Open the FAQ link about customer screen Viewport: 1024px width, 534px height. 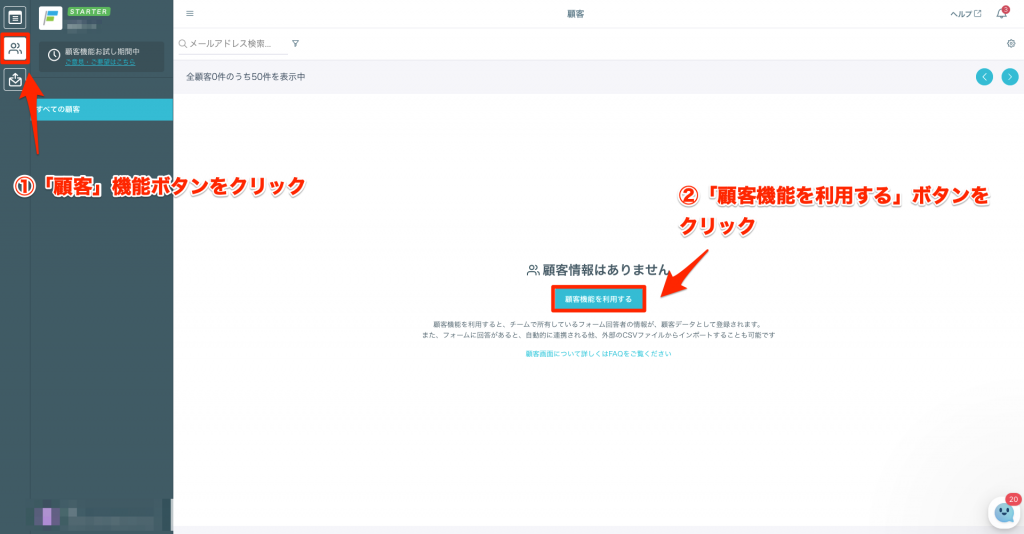coord(598,354)
